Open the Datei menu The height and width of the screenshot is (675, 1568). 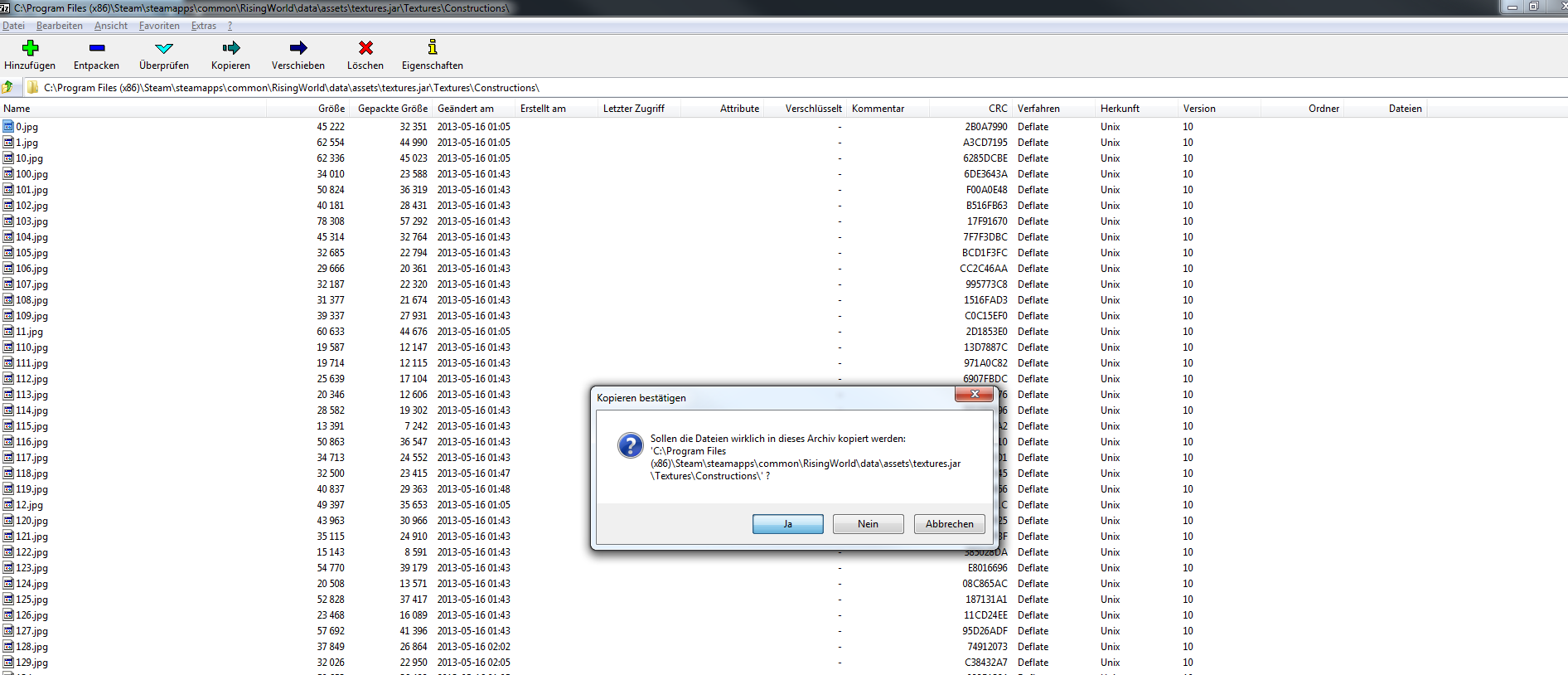[13, 26]
